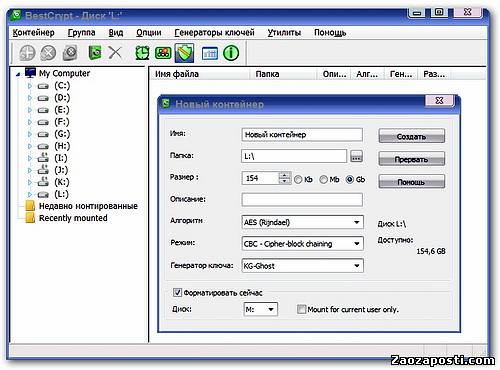
Task: Click the blue chart view toolbar icon
Action: 210,53
